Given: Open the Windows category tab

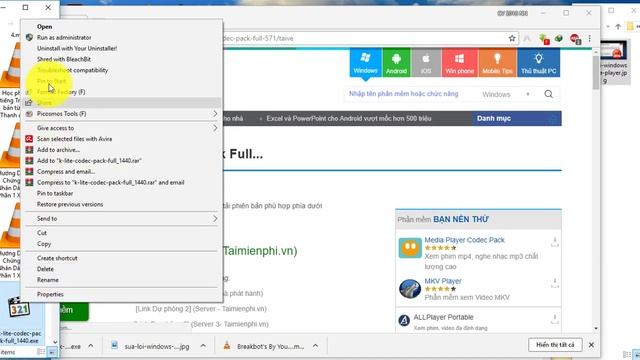Looking at the screenshot, I should point(366,62).
